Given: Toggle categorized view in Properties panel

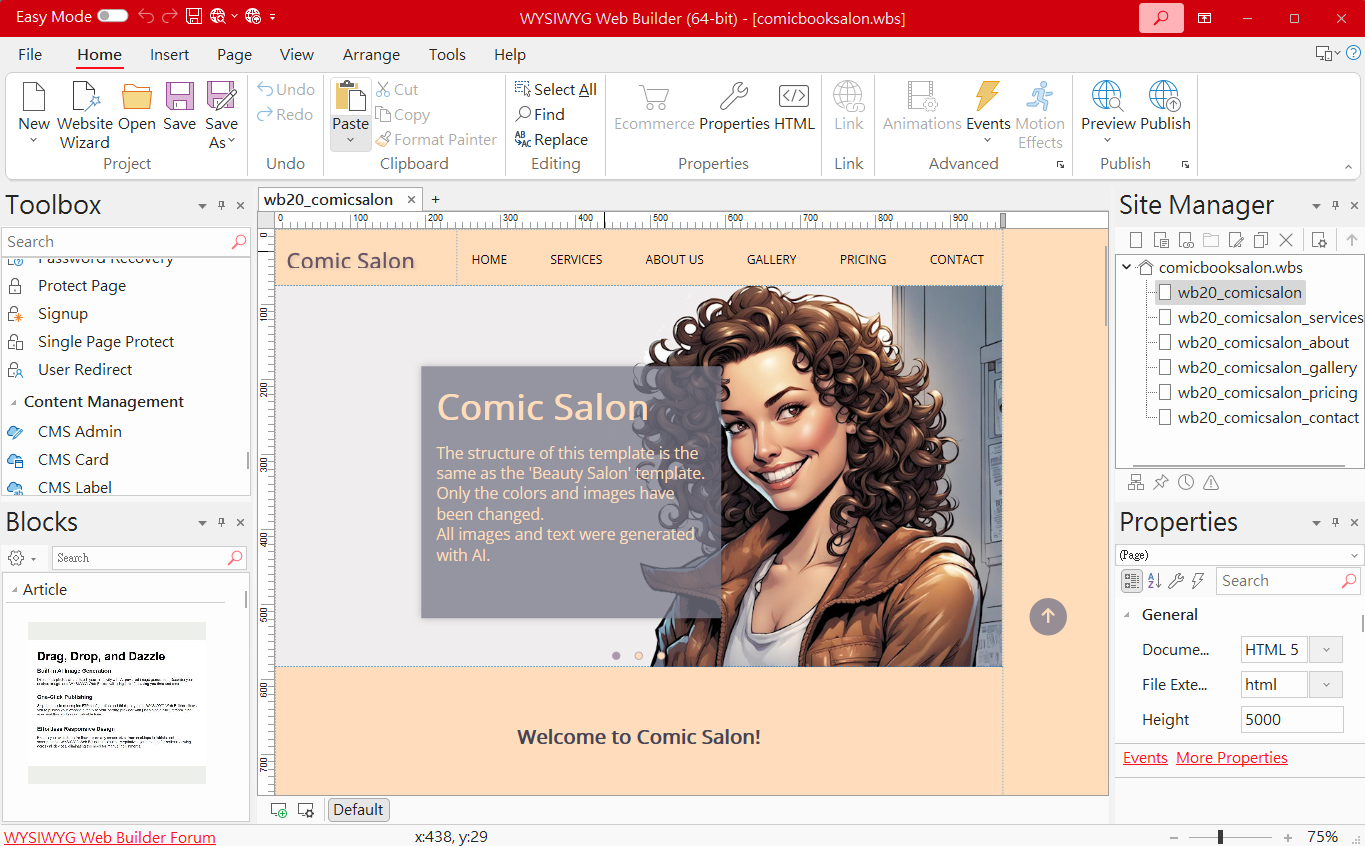Looking at the screenshot, I should pos(1131,581).
